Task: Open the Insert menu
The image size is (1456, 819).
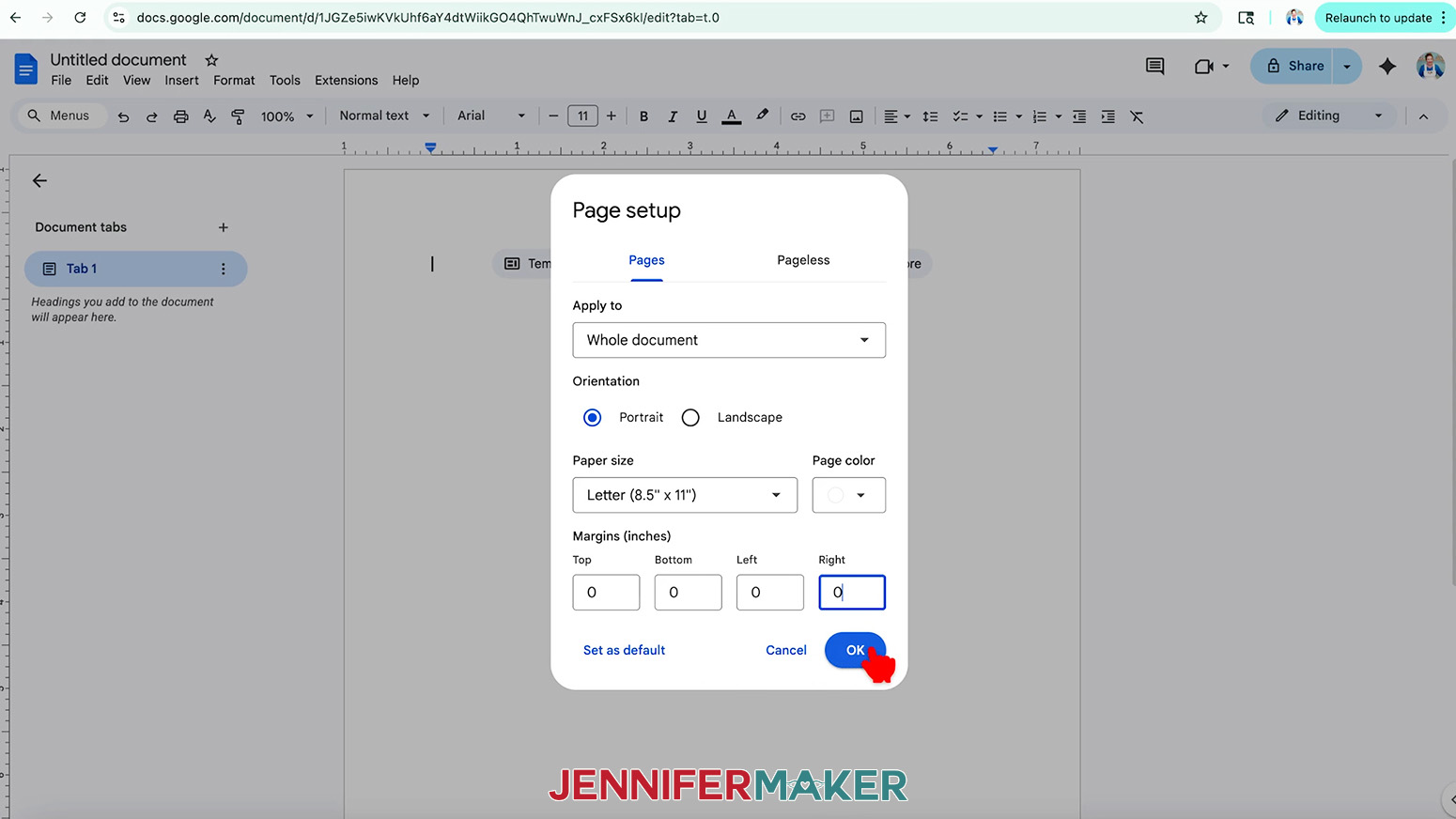Action: 181,81
